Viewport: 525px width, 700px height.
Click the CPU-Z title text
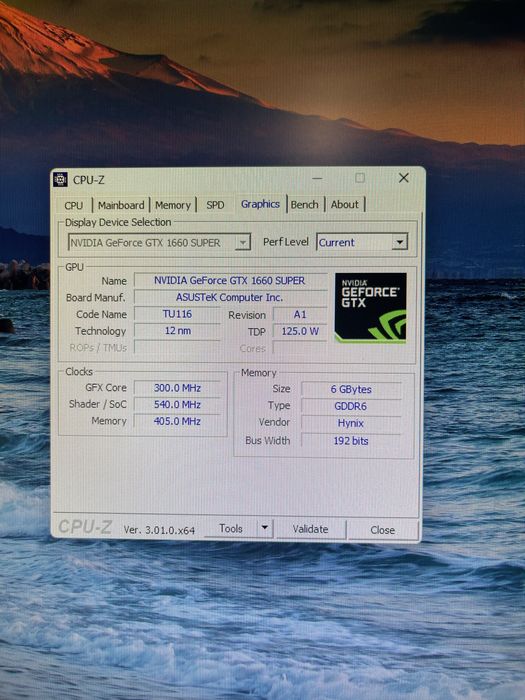[x=88, y=180]
